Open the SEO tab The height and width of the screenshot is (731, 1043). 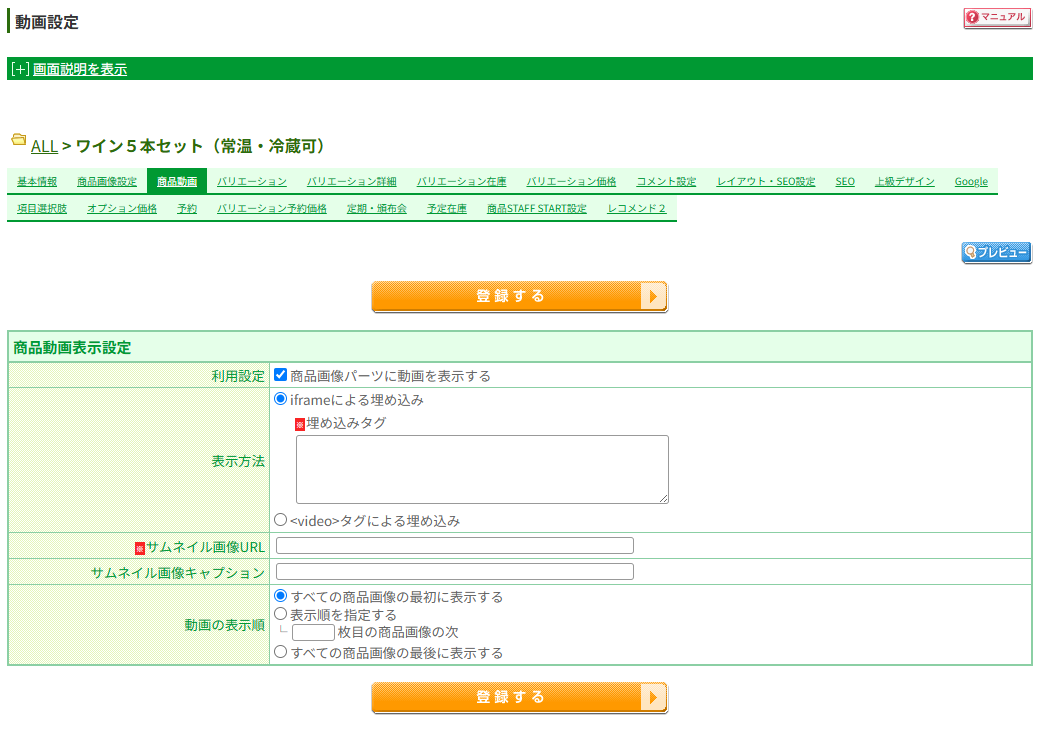(845, 182)
